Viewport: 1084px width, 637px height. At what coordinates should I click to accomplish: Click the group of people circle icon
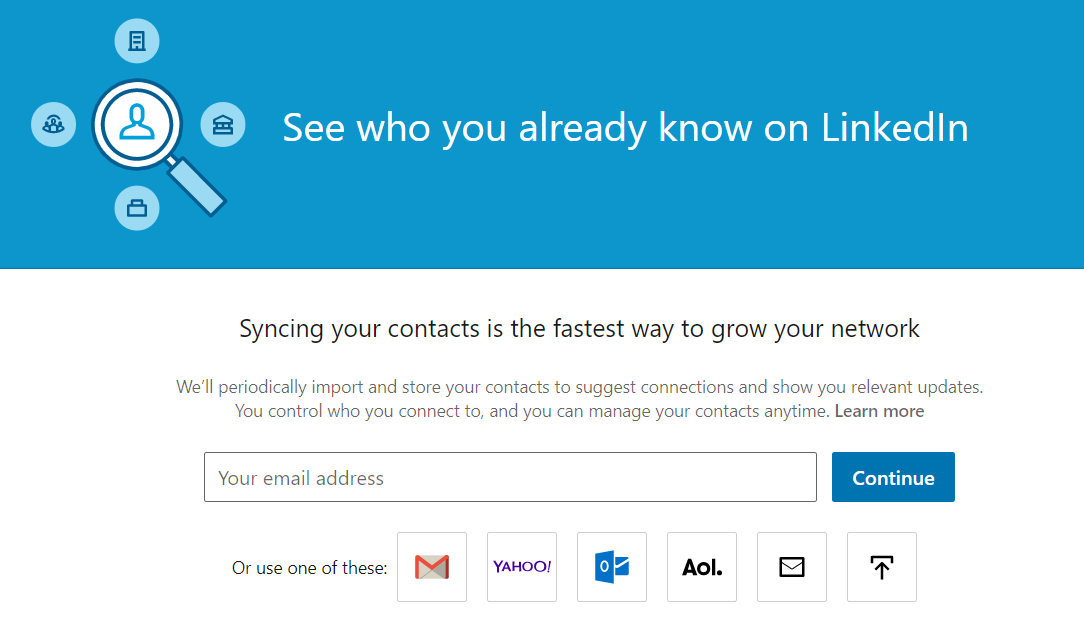(53, 124)
